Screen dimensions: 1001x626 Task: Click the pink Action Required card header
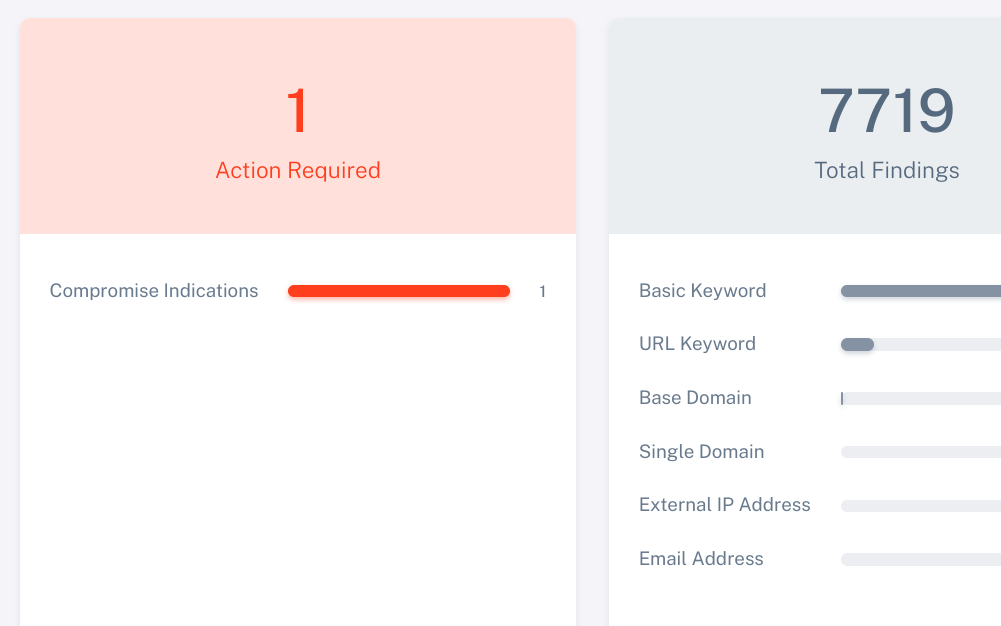tap(297, 126)
